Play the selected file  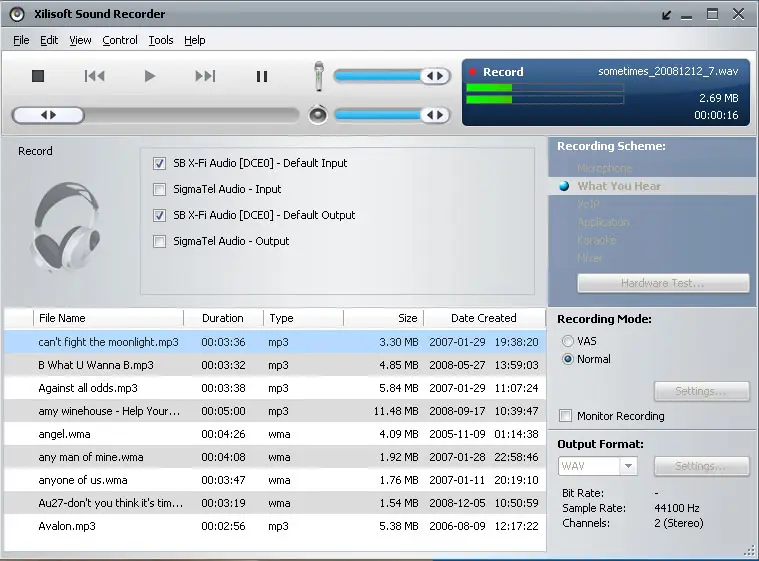coord(150,76)
